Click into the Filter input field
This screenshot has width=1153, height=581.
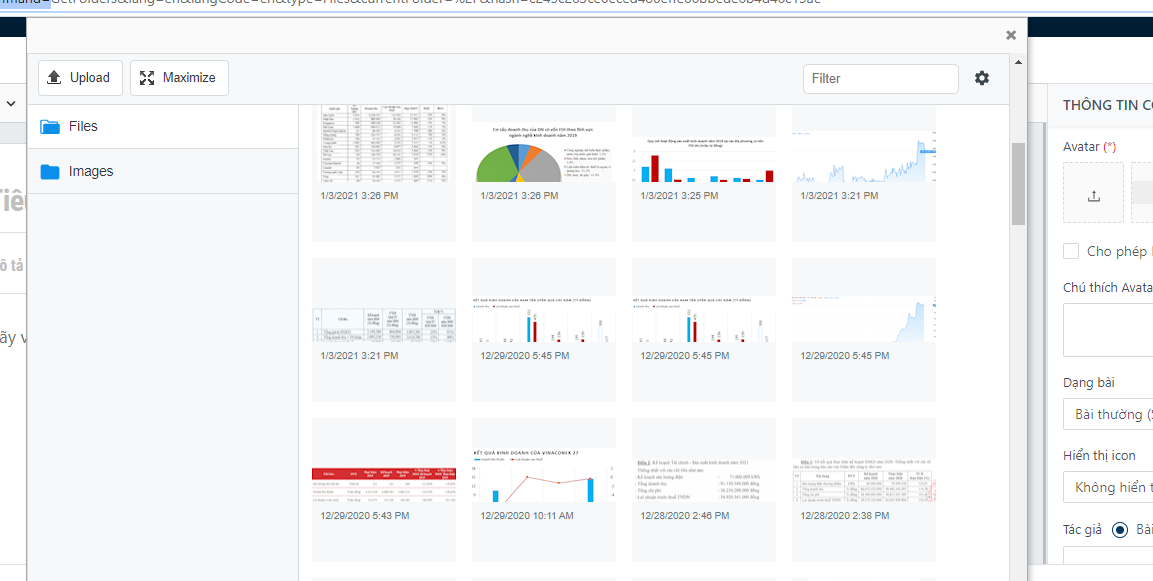880,79
